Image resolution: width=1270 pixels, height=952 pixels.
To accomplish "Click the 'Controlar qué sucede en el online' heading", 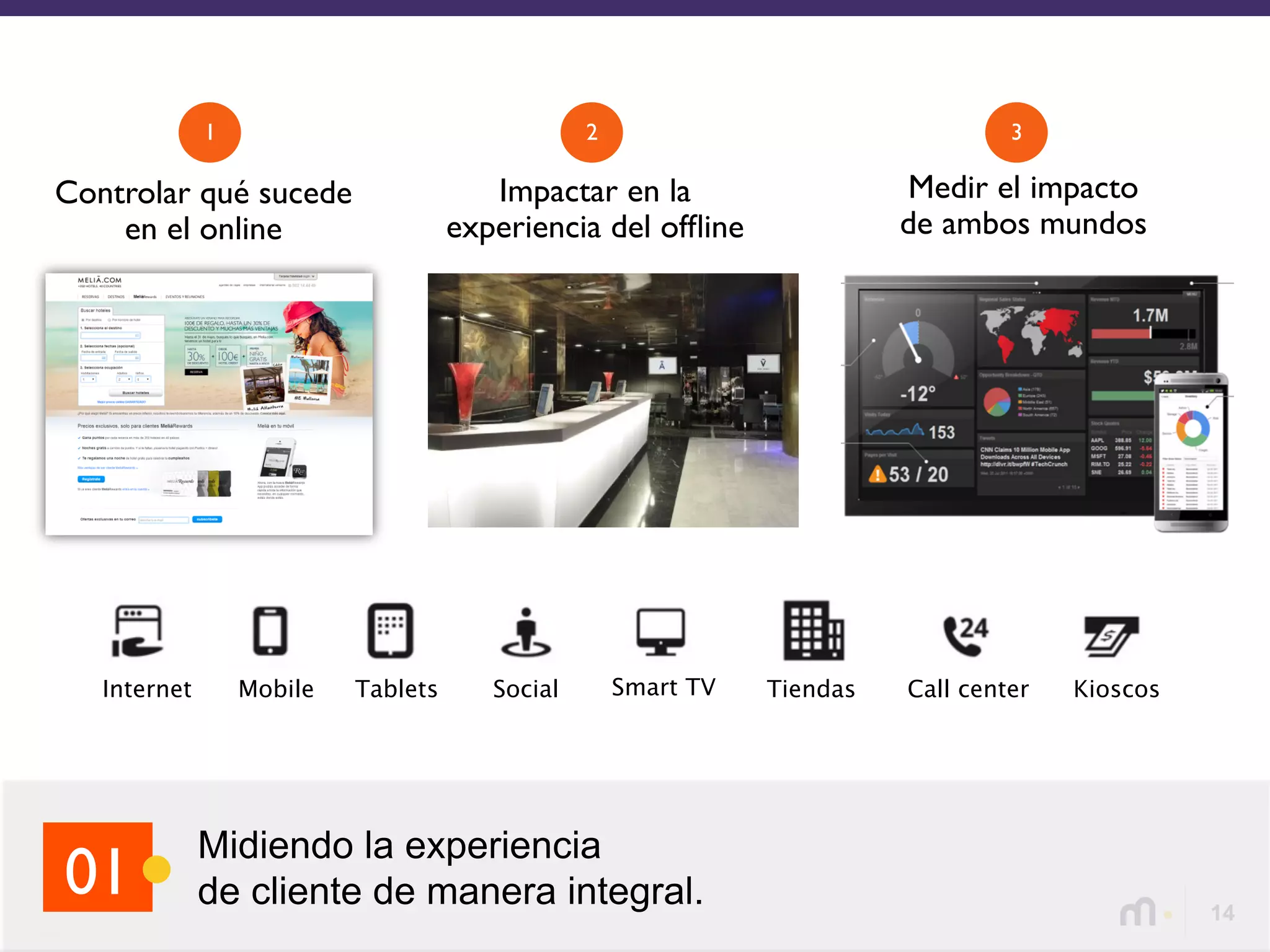I will (203, 211).
